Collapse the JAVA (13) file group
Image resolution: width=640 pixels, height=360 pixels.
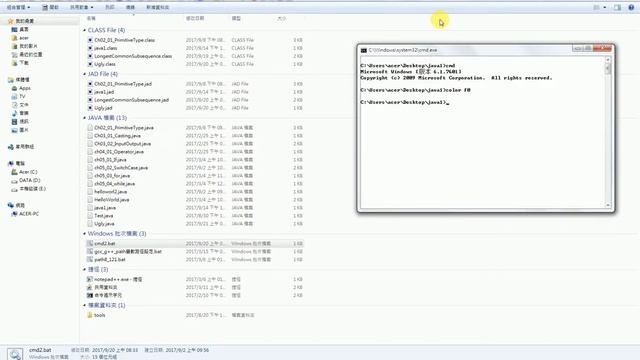click(84, 118)
